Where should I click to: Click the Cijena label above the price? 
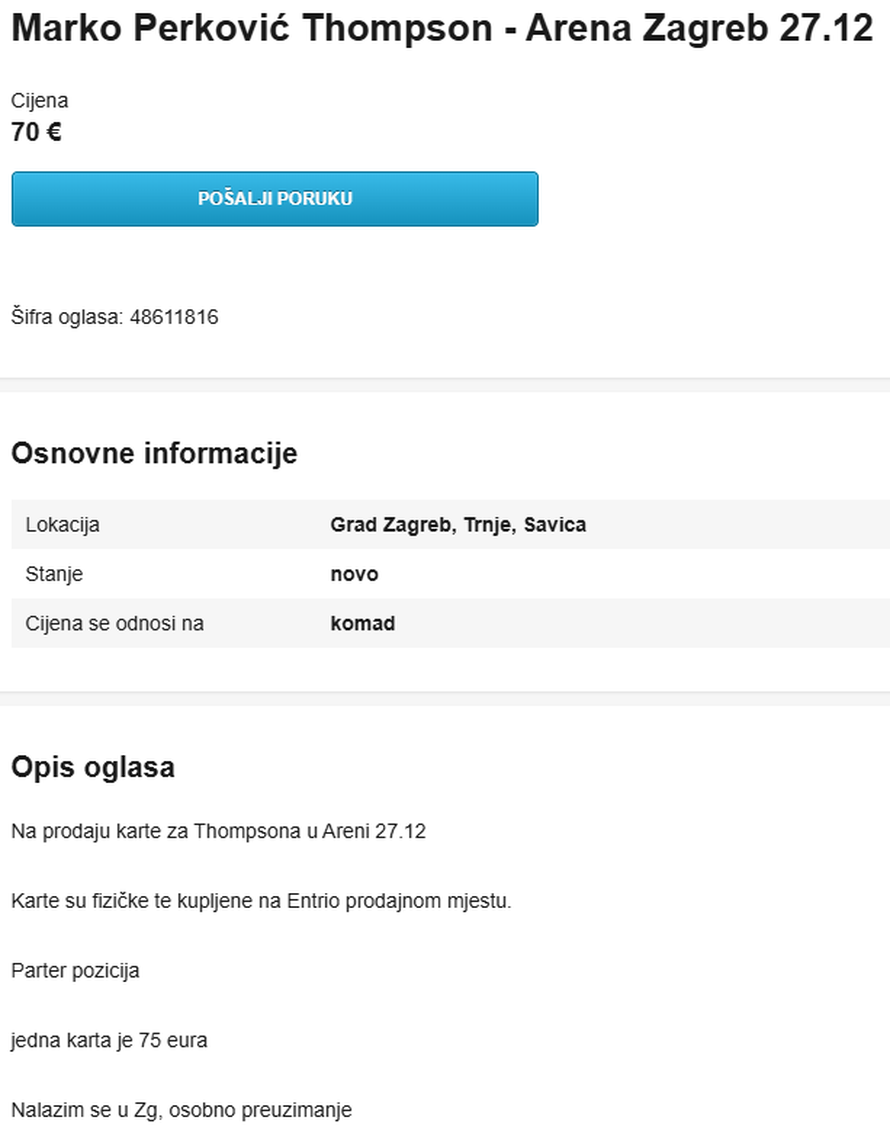click(39, 100)
